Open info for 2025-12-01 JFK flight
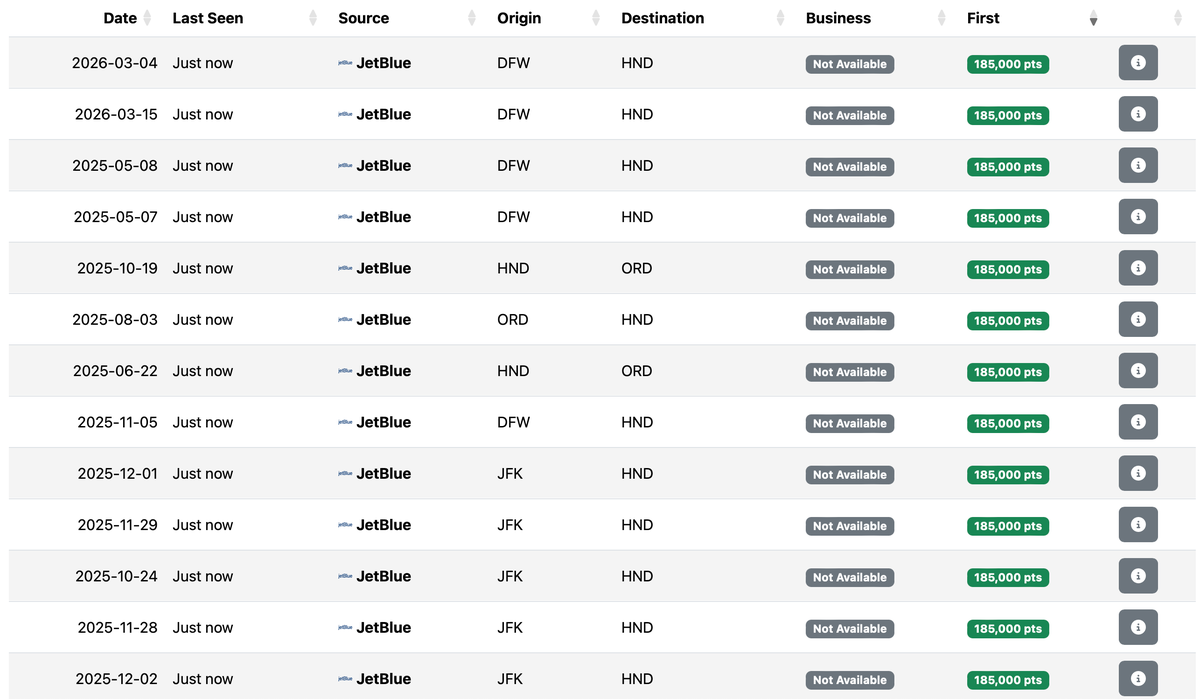The height and width of the screenshot is (699, 1200). click(1137, 473)
